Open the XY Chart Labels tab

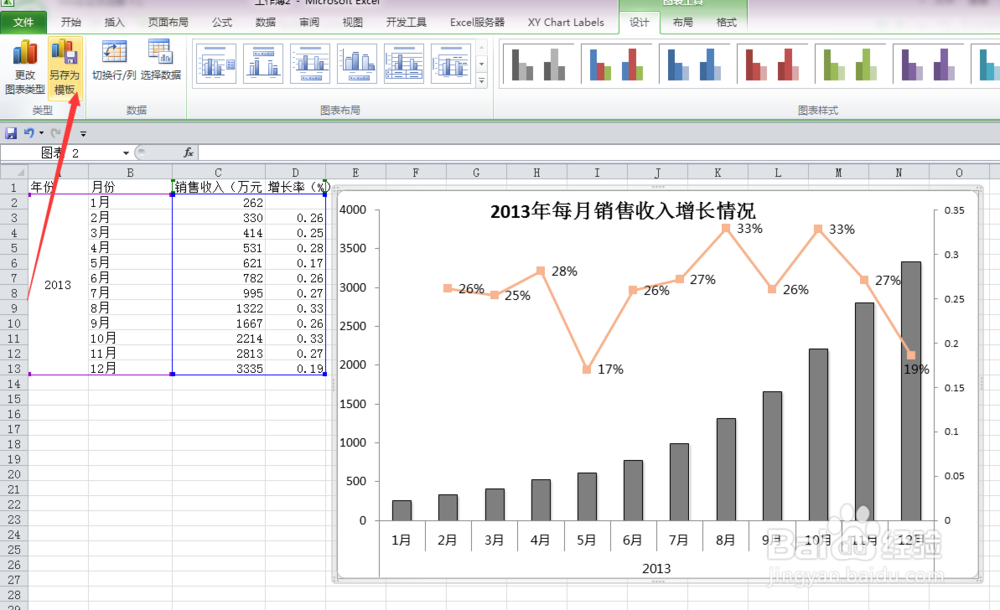click(565, 22)
